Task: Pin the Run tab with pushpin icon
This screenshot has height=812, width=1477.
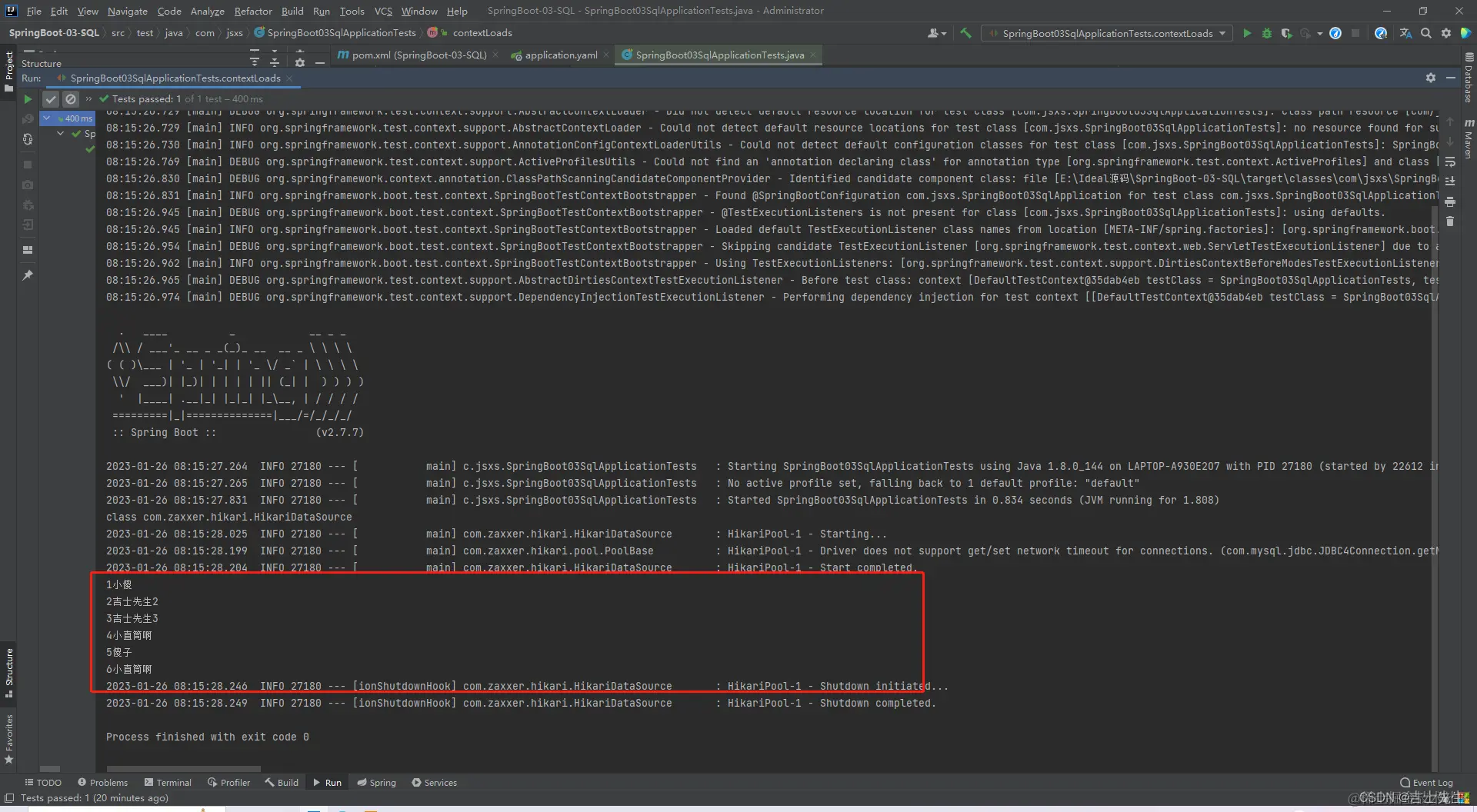Action: pos(28,275)
